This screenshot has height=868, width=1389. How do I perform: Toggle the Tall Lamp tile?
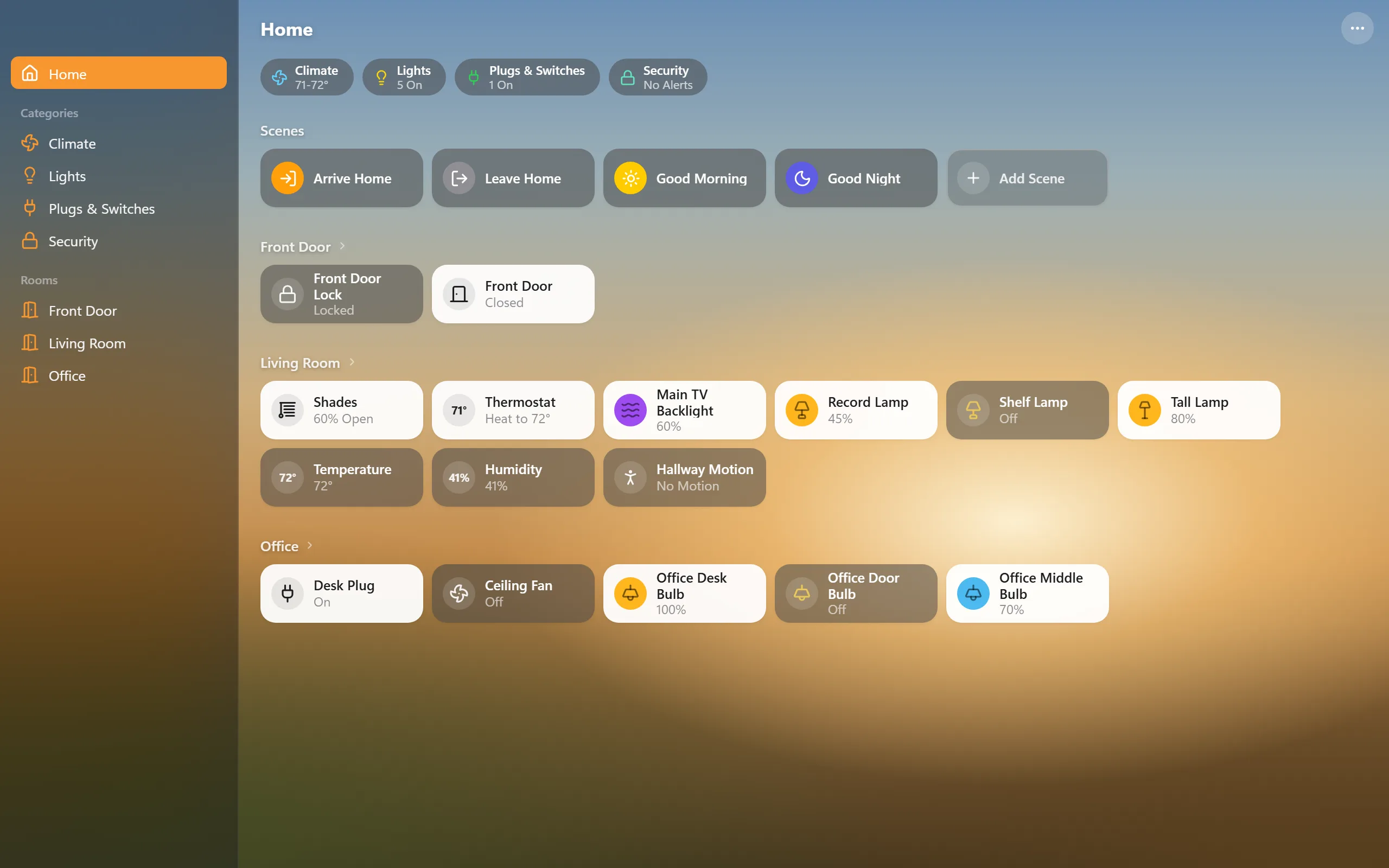tap(1199, 410)
